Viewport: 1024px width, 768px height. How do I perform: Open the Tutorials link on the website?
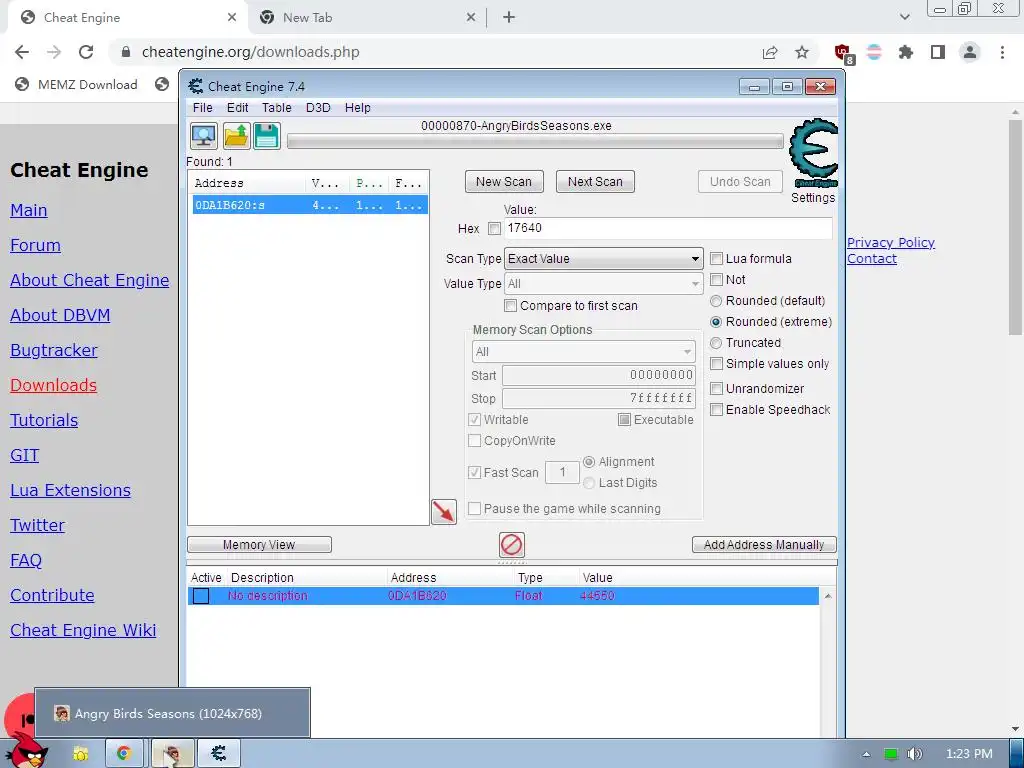[x=44, y=421]
